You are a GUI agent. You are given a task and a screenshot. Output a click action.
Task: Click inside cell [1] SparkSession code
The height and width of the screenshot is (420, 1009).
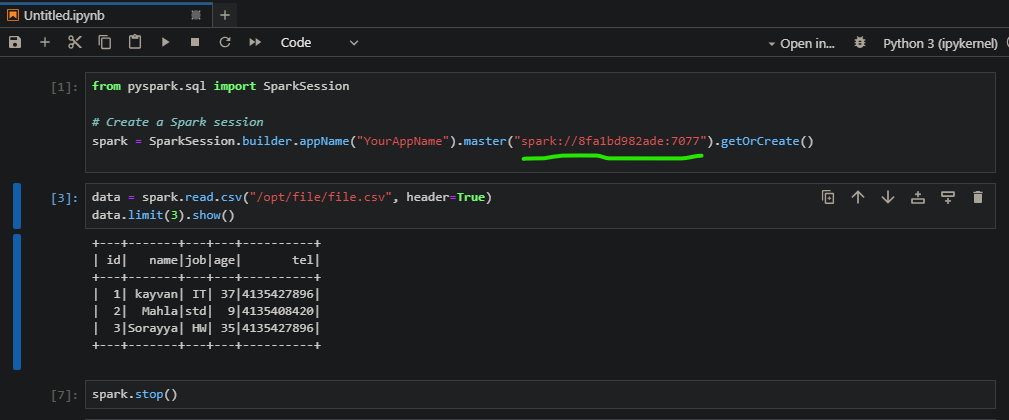pos(541,122)
